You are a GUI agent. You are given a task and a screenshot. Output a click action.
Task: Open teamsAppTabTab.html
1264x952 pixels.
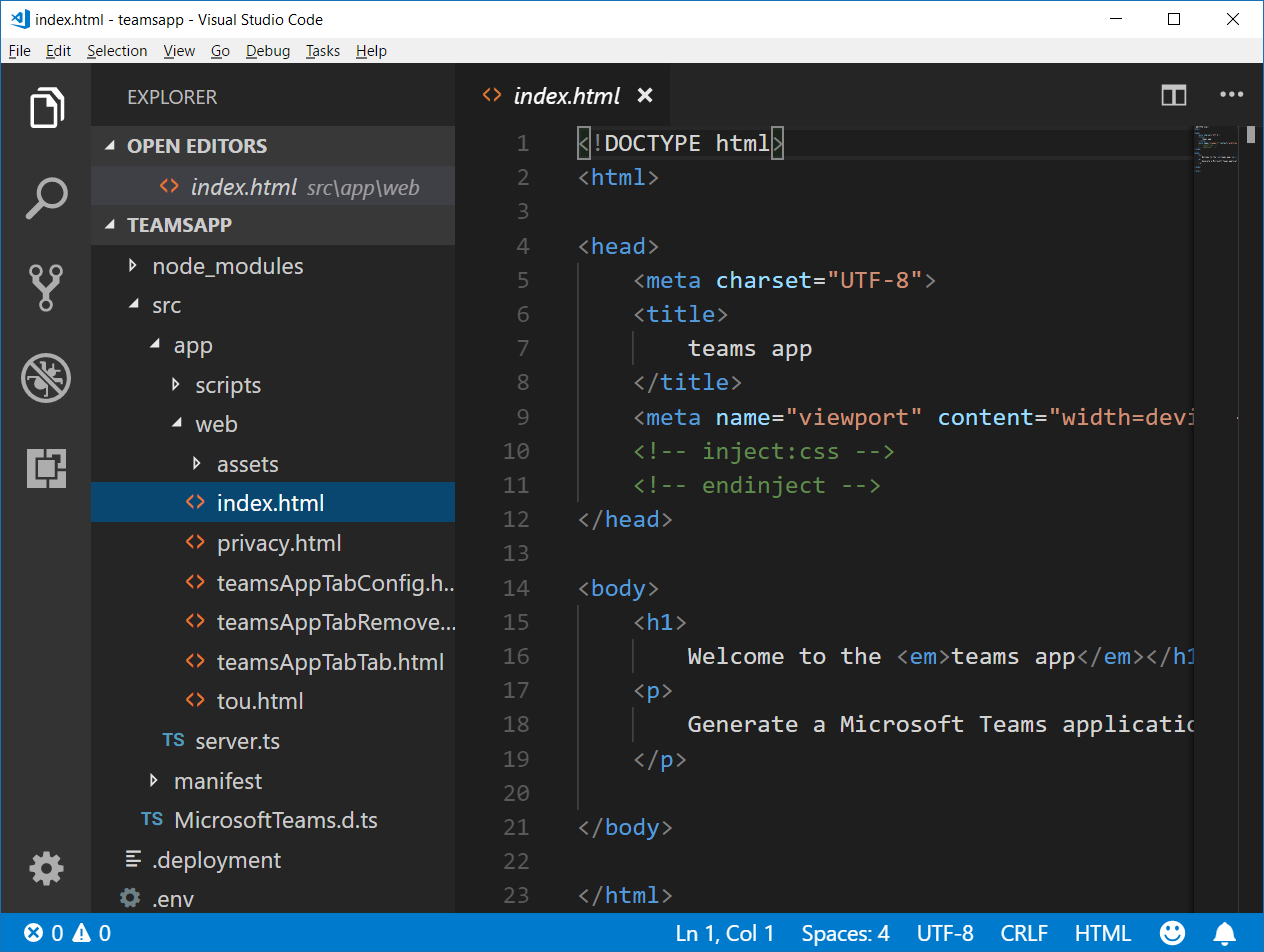coord(273,661)
